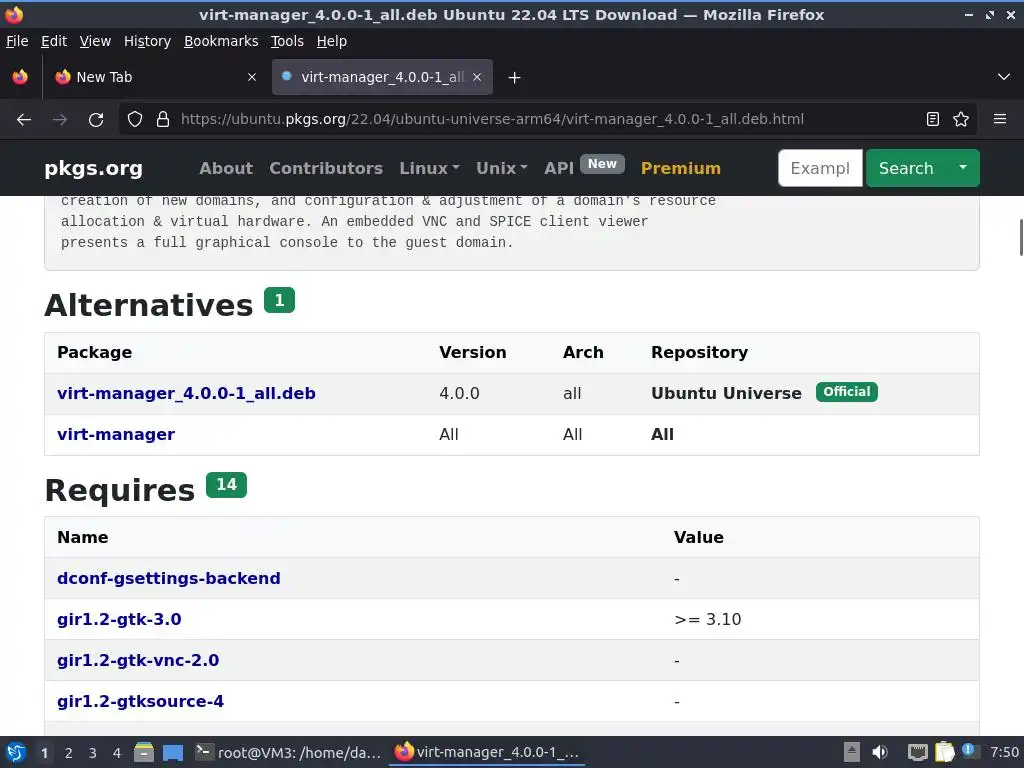Image resolution: width=1024 pixels, height=768 pixels.
Task: Open a new tab with plus button
Action: (x=515, y=78)
